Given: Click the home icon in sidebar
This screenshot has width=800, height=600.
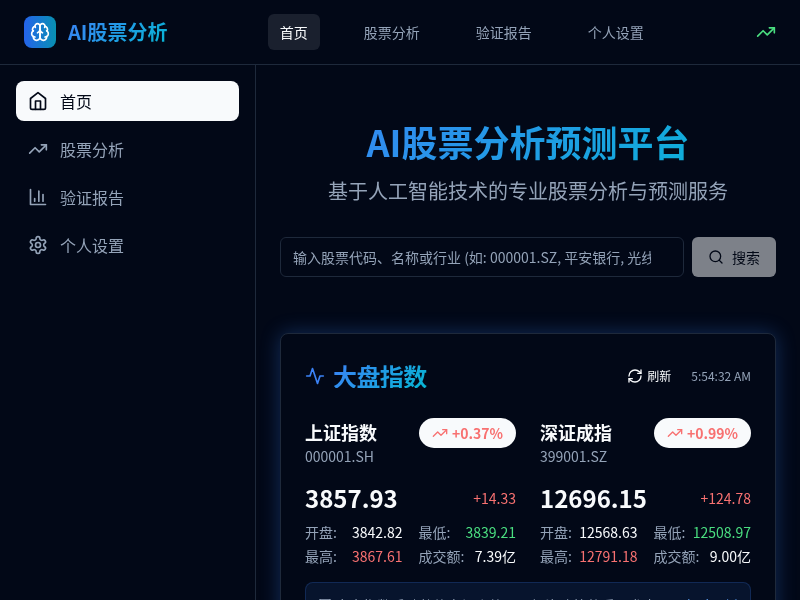Looking at the screenshot, I should tap(38, 101).
